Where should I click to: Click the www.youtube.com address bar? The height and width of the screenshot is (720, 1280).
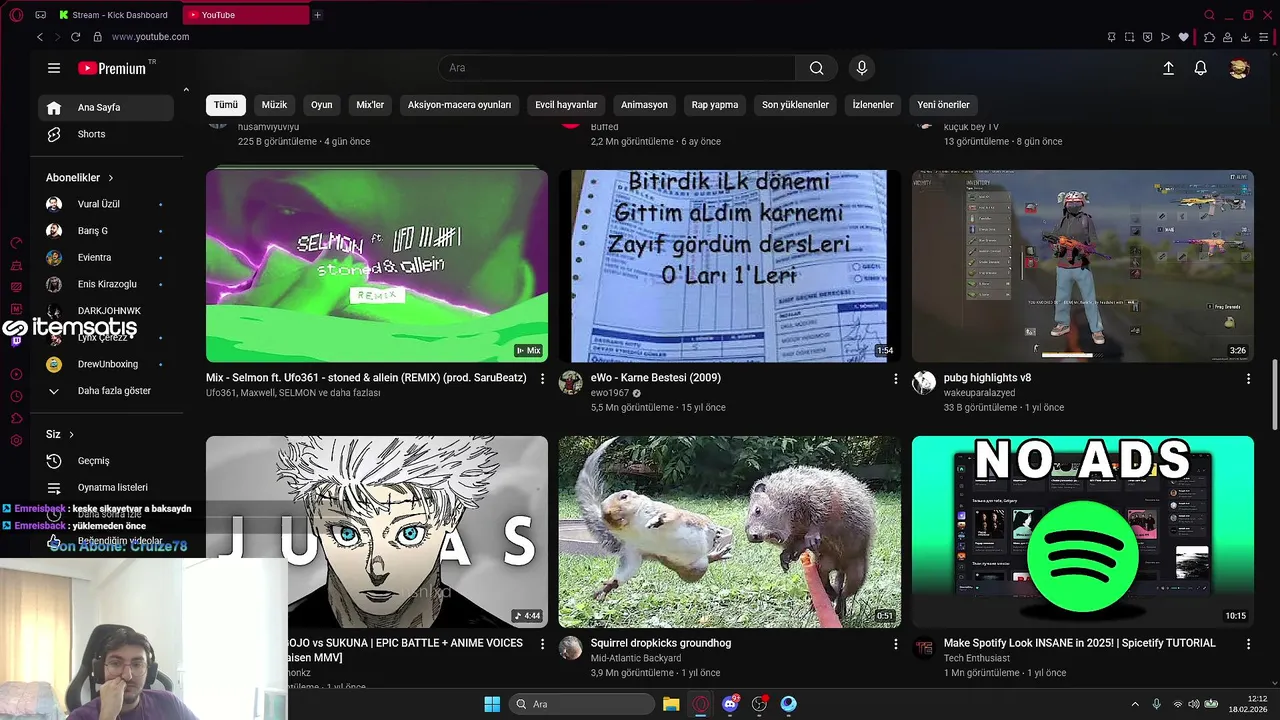150,37
